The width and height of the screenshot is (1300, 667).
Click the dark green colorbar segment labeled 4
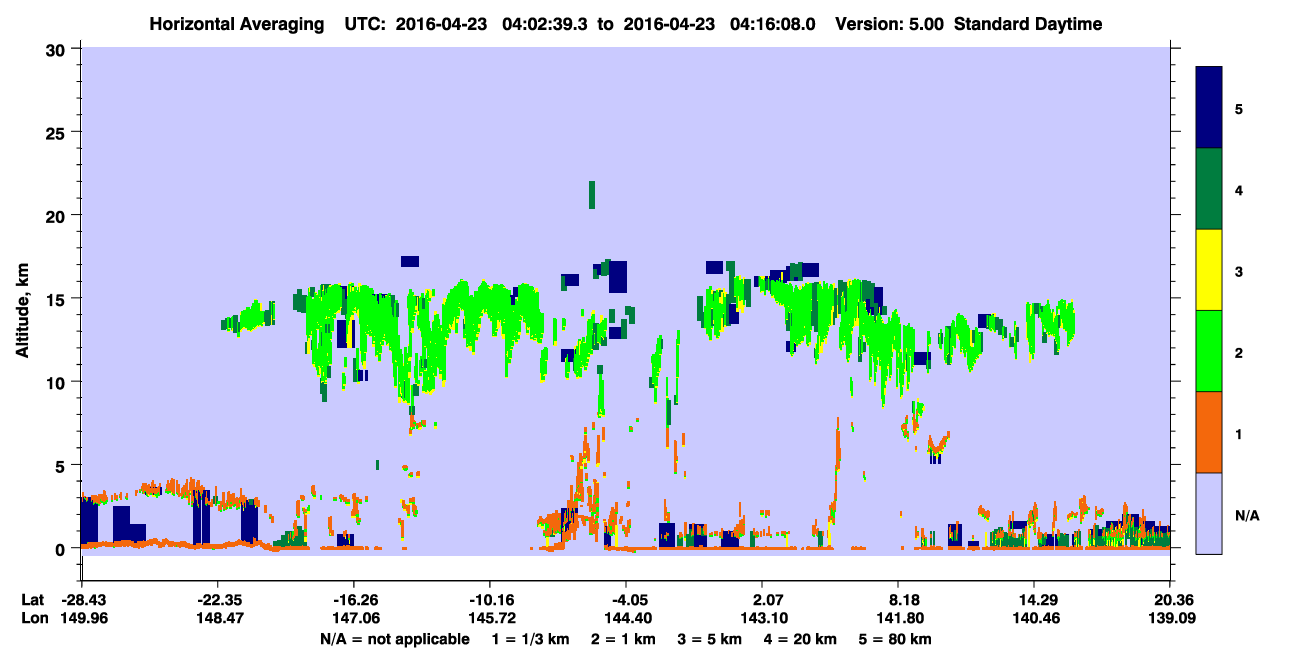[1209, 189]
